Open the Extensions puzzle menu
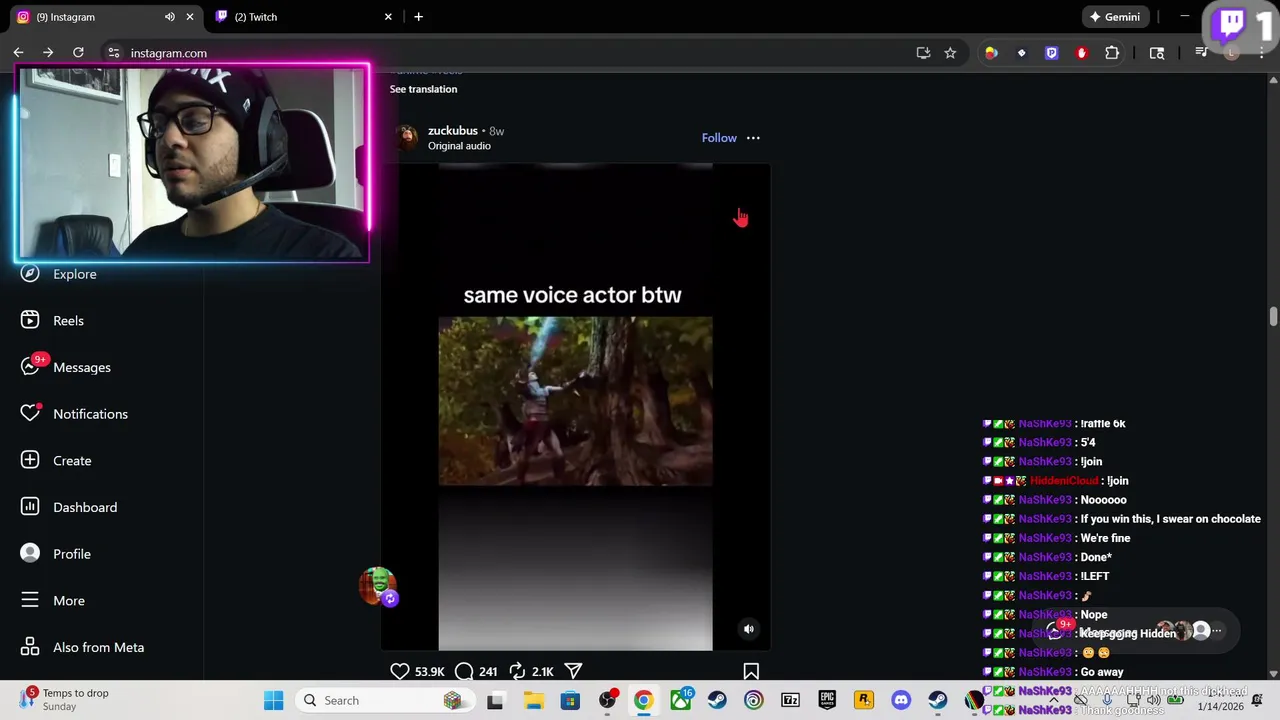 pos(1112,53)
